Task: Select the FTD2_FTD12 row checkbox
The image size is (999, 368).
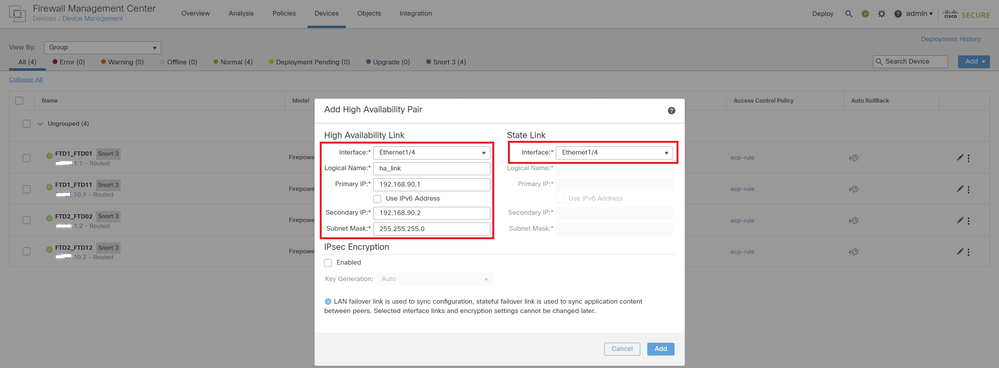Action: (26, 251)
